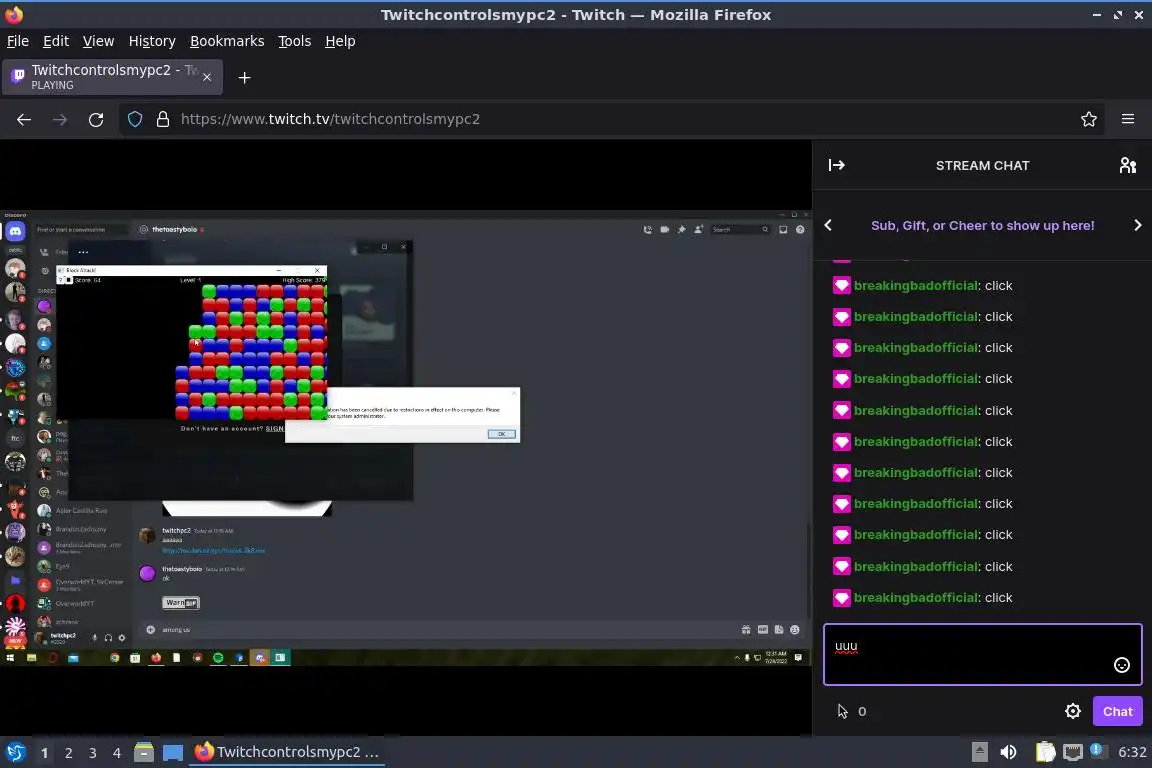1152x768 pixels.
Task: Click the clock showing 6:32
Action: click(x=1132, y=752)
